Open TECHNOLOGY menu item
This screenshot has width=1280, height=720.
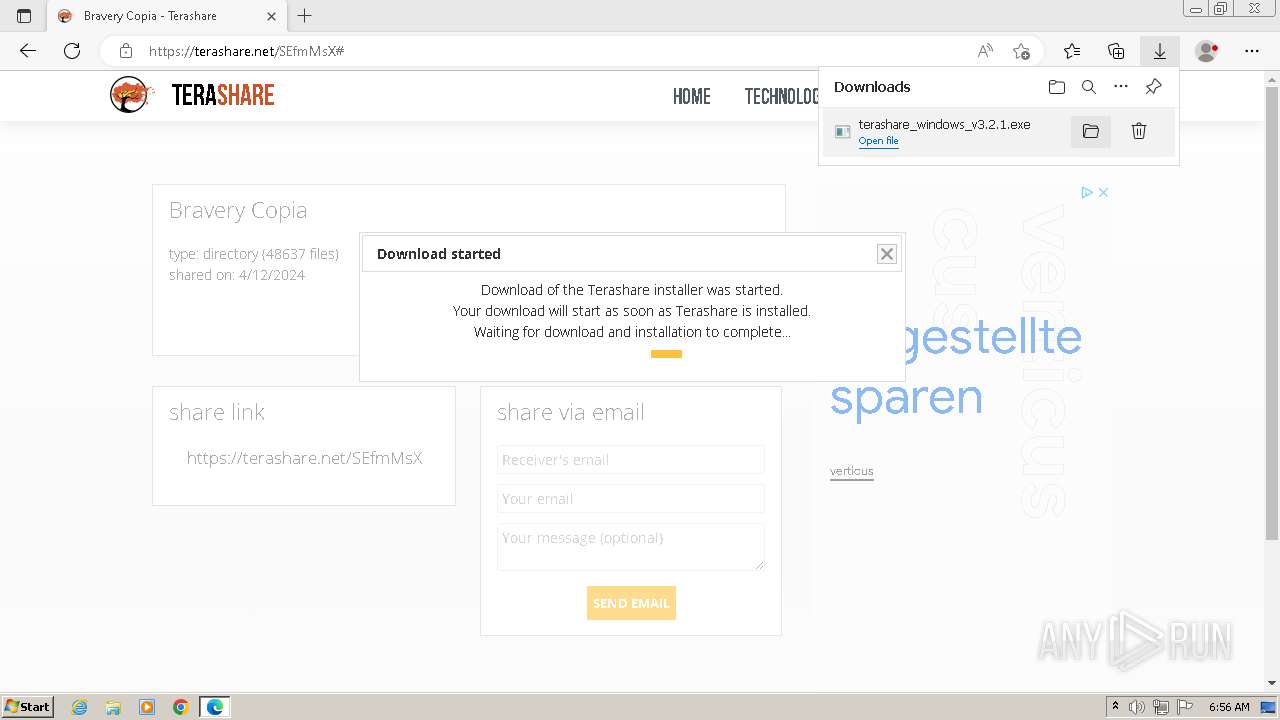click(781, 96)
